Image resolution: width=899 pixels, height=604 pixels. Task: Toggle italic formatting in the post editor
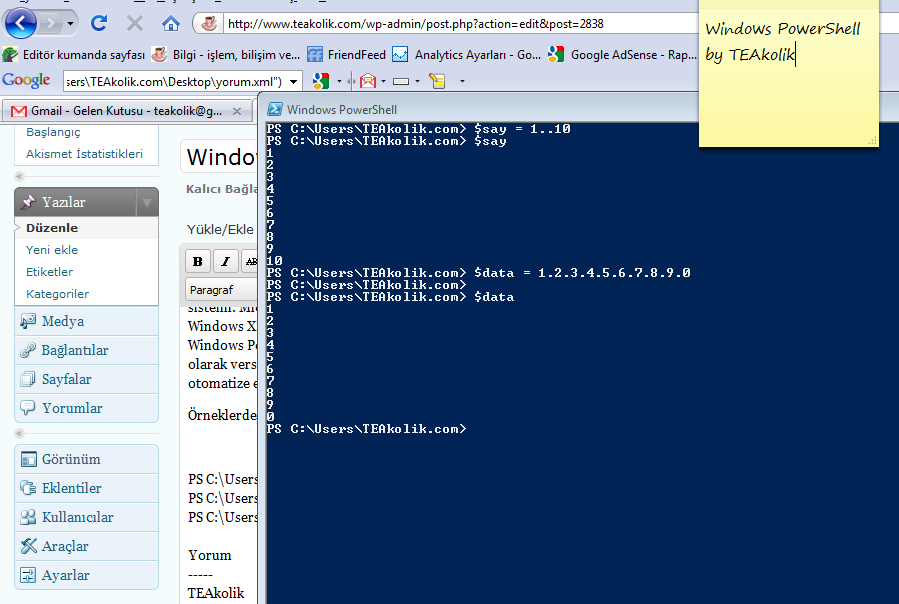point(225,262)
